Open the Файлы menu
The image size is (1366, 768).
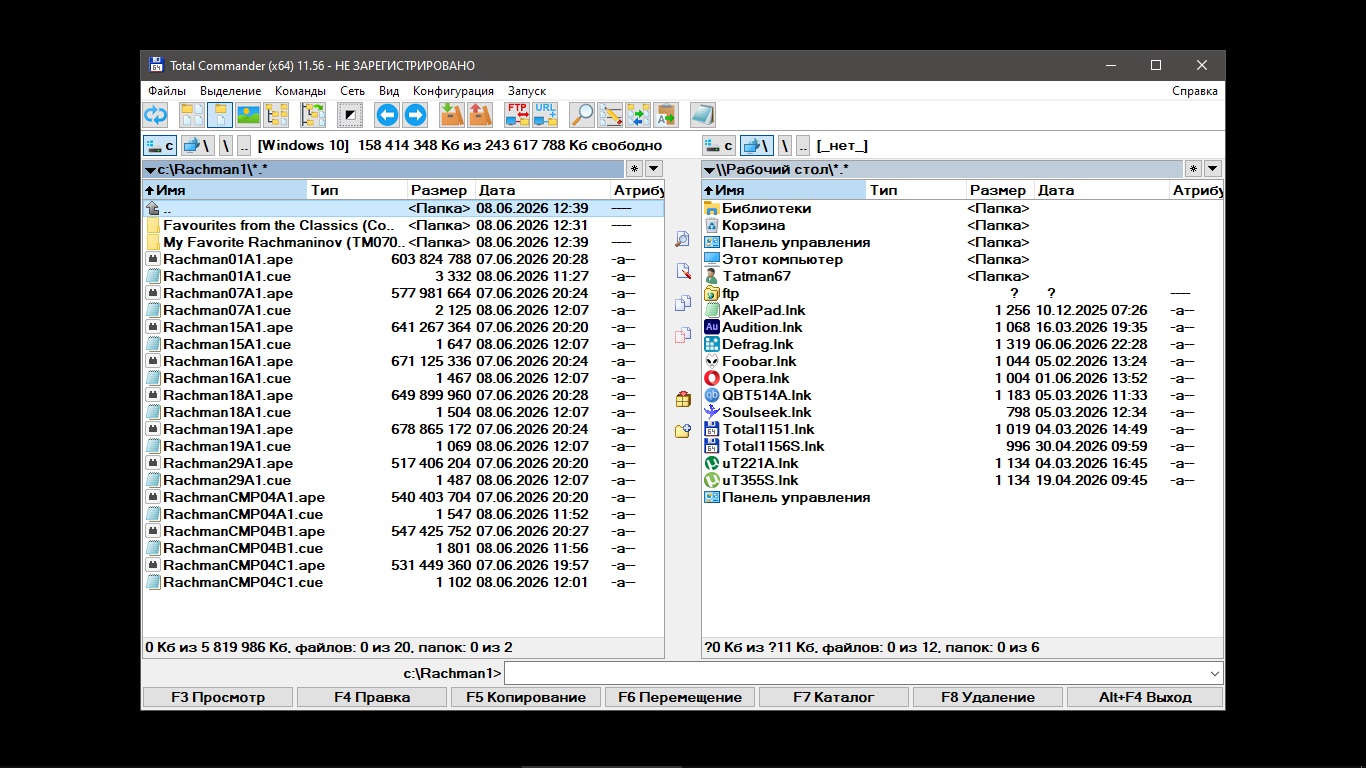(167, 91)
